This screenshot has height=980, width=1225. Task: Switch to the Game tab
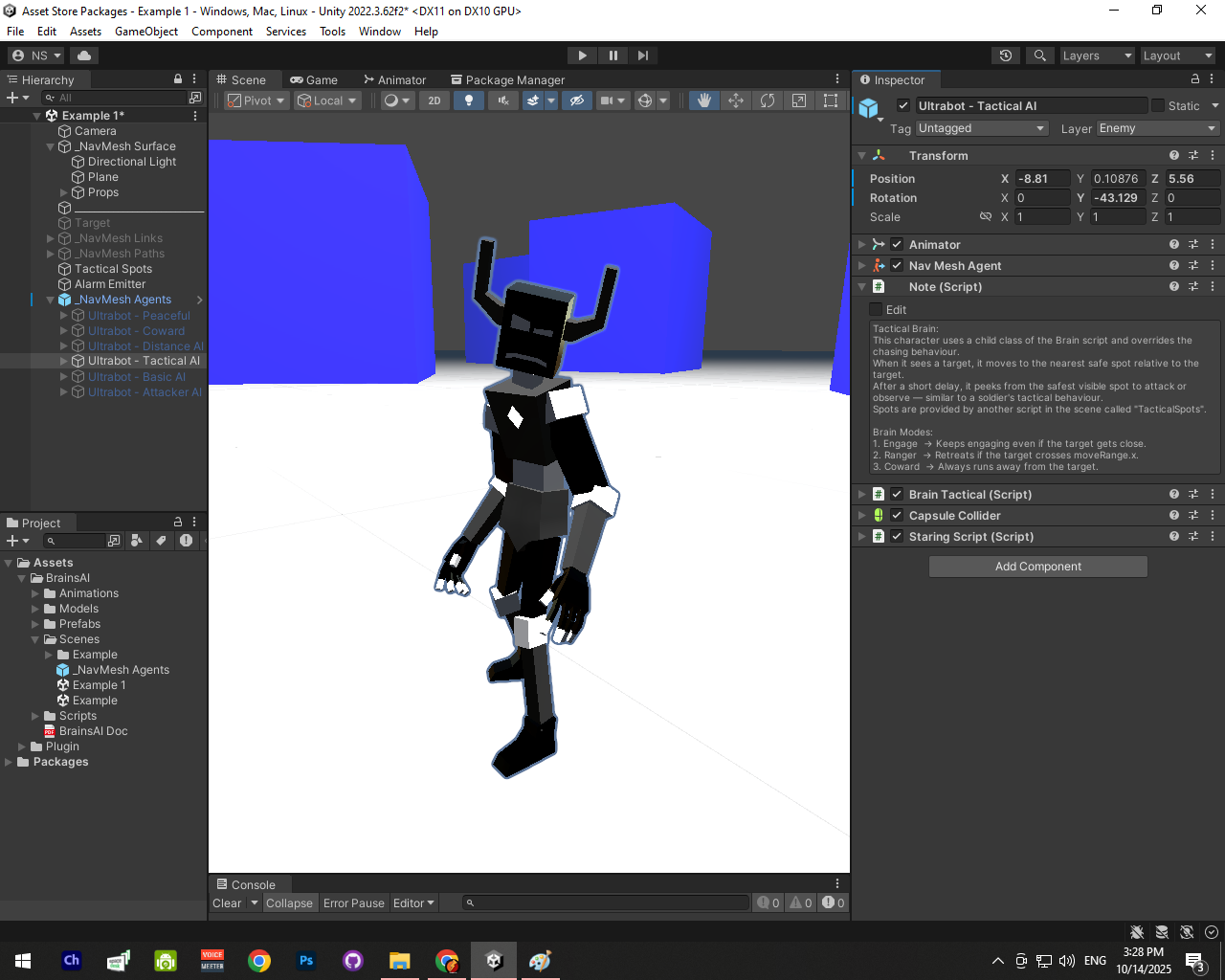coord(314,80)
